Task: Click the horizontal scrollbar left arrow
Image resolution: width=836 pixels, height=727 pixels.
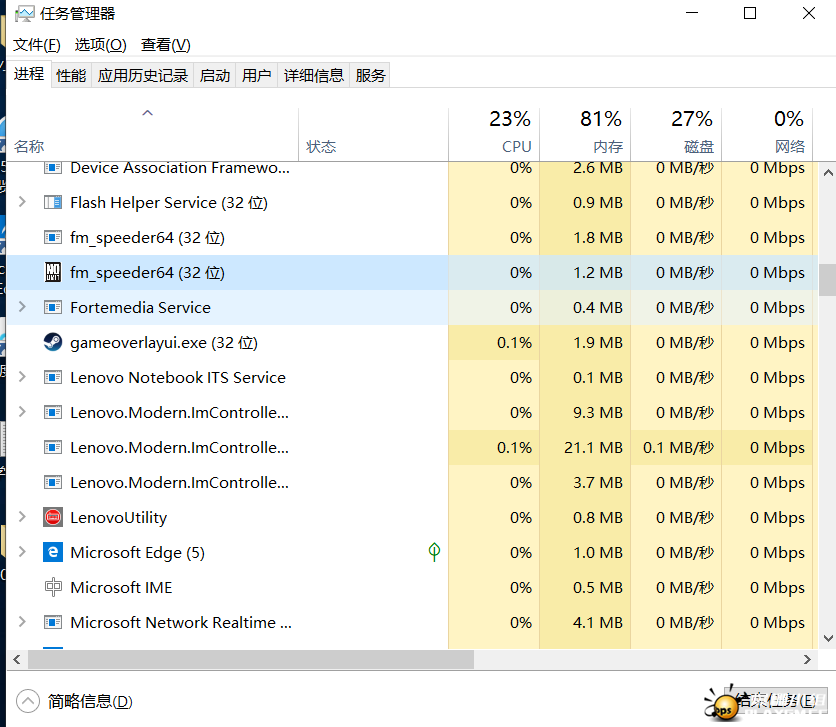Action: pos(17,659)
